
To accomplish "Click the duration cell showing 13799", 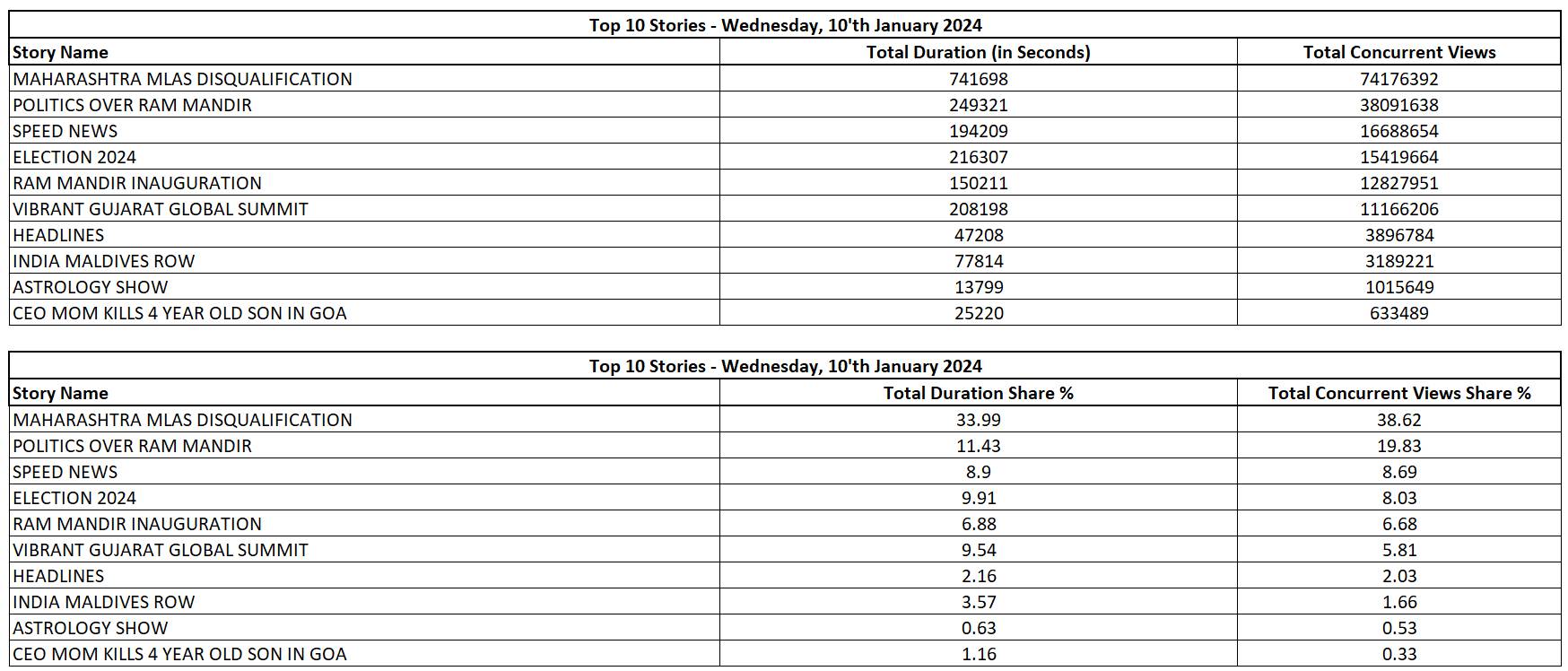I will (978, 287).
